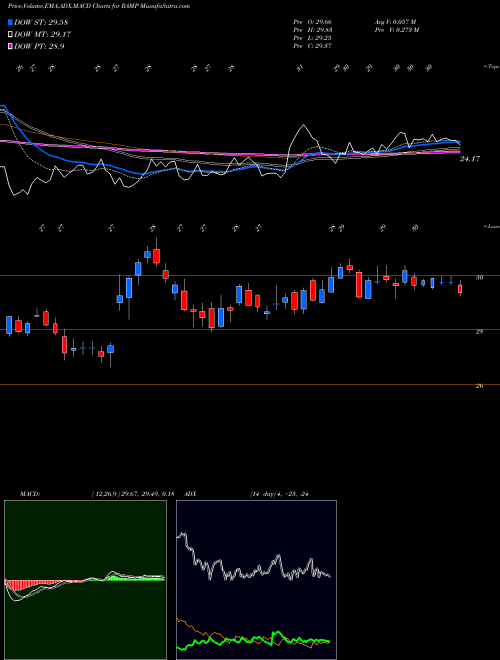Click the 'MACD:' panel heading
The width and height of the screenshot is (500, 660).
click(29, 494)
